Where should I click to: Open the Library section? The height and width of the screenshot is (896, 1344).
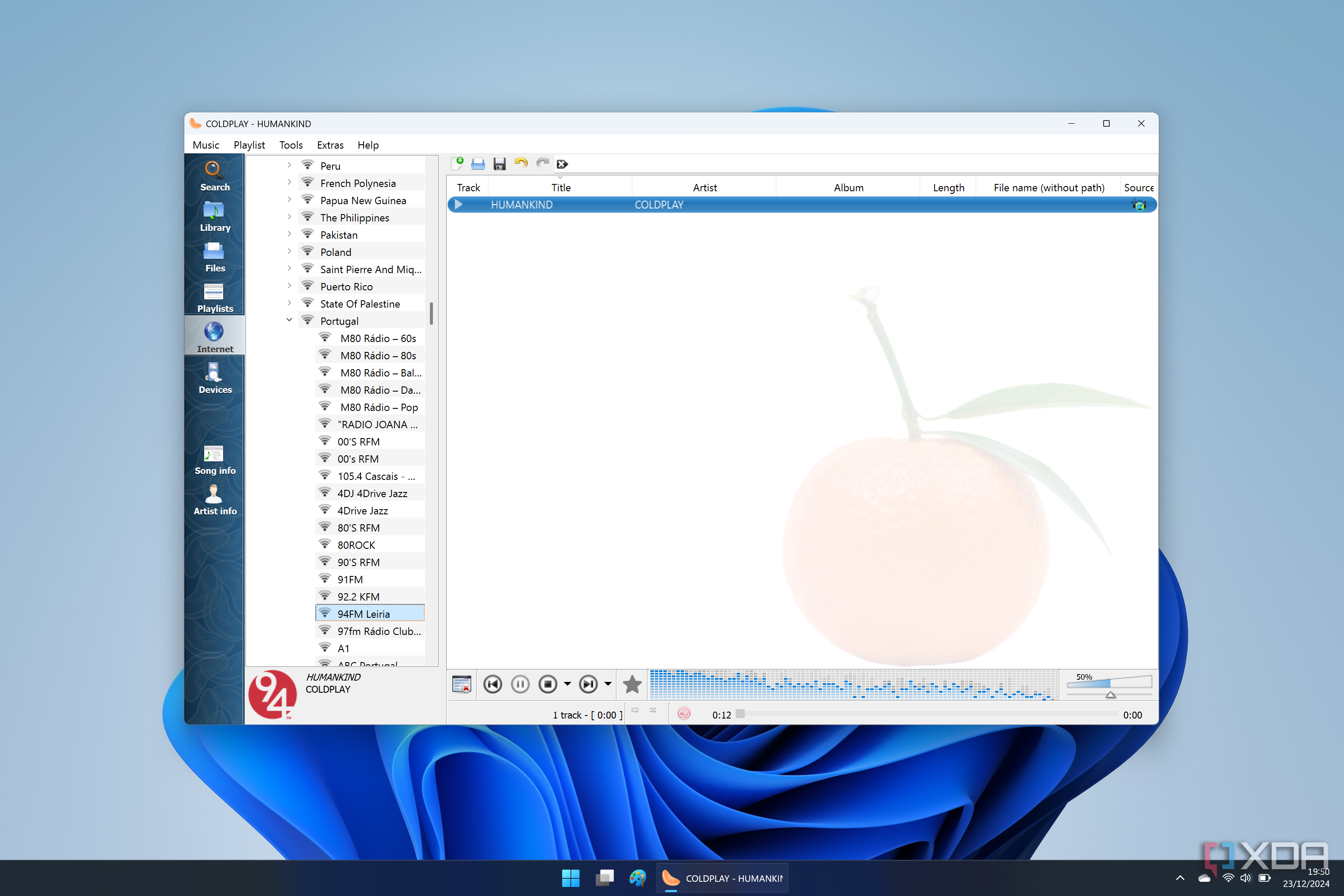coord(214,216)
